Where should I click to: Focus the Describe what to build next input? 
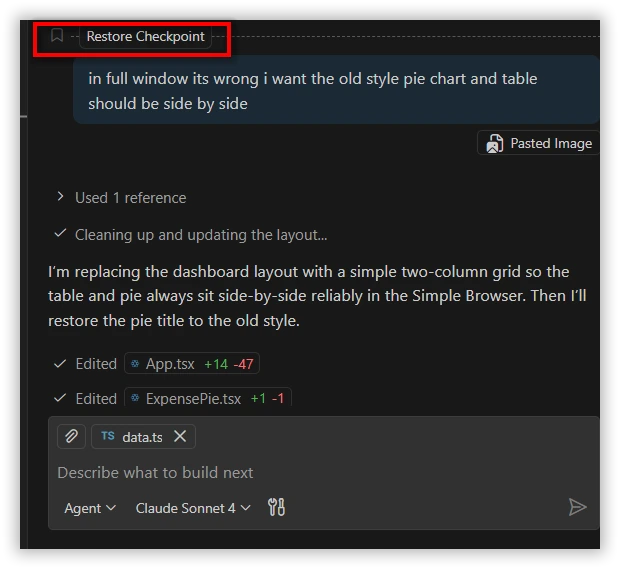[x=300, y=472]
